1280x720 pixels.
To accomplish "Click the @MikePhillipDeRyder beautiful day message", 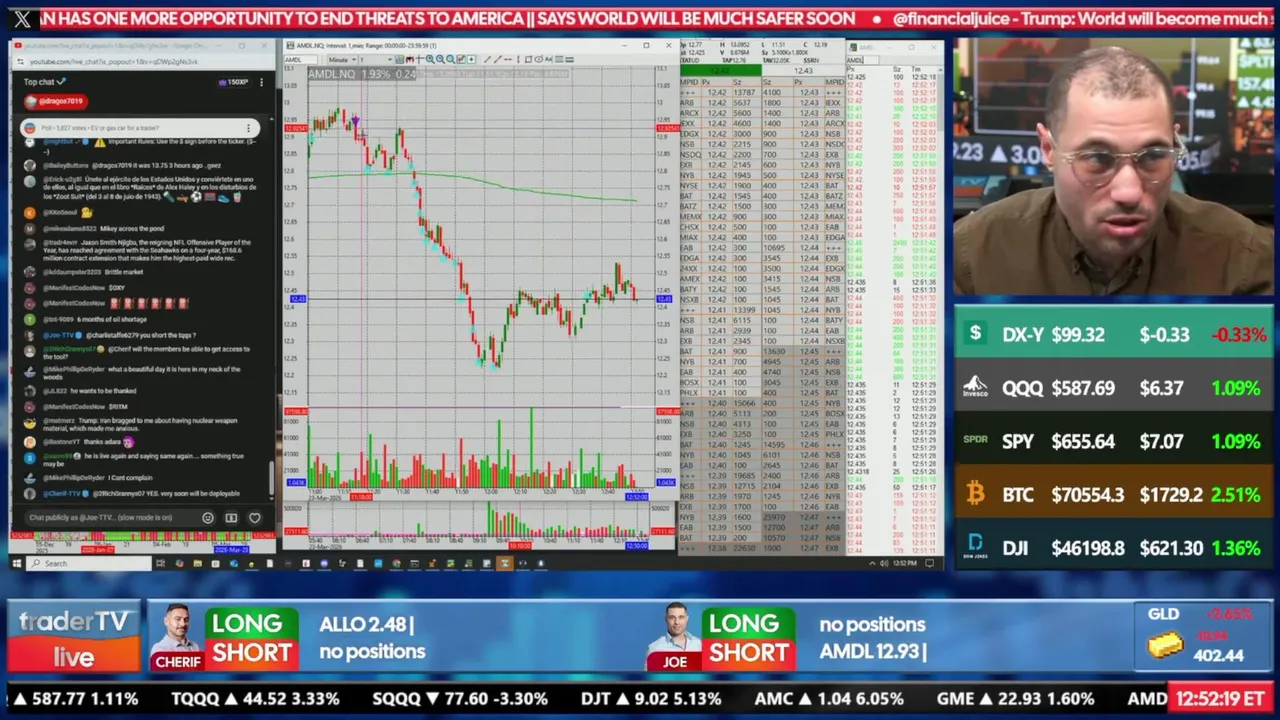I will 142,373.
